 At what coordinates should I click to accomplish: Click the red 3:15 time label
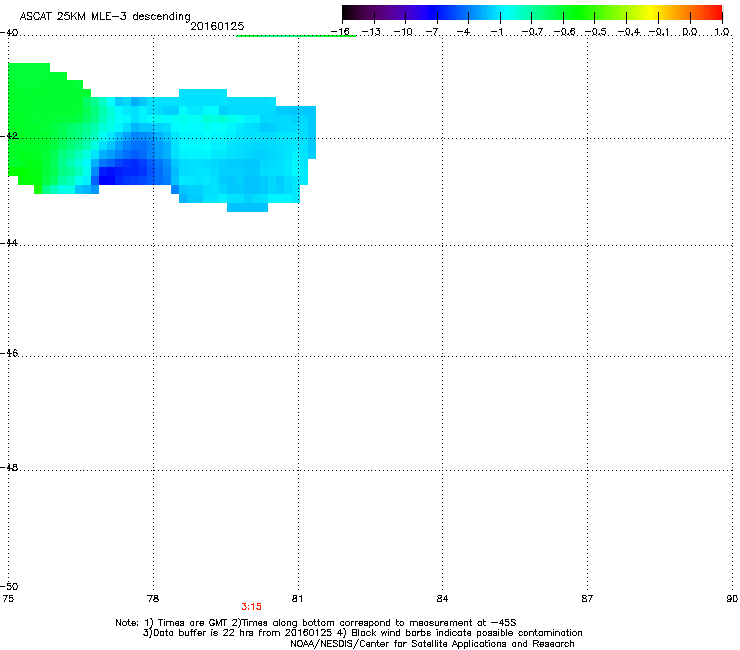[251, 607]
